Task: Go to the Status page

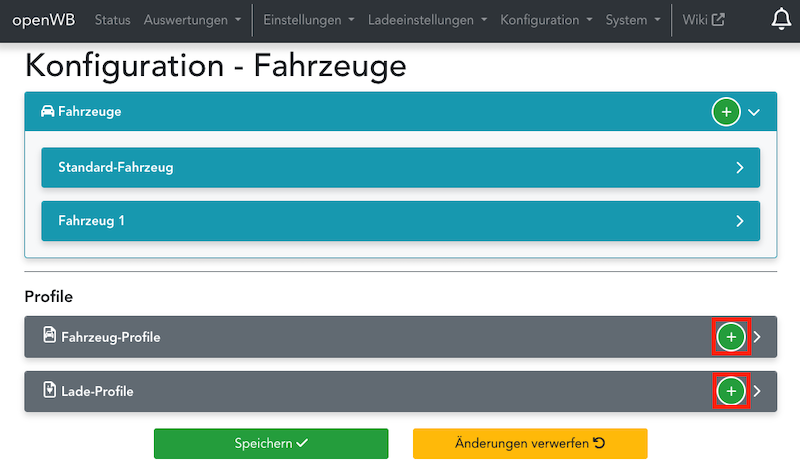Action: [x=112, y=20]
